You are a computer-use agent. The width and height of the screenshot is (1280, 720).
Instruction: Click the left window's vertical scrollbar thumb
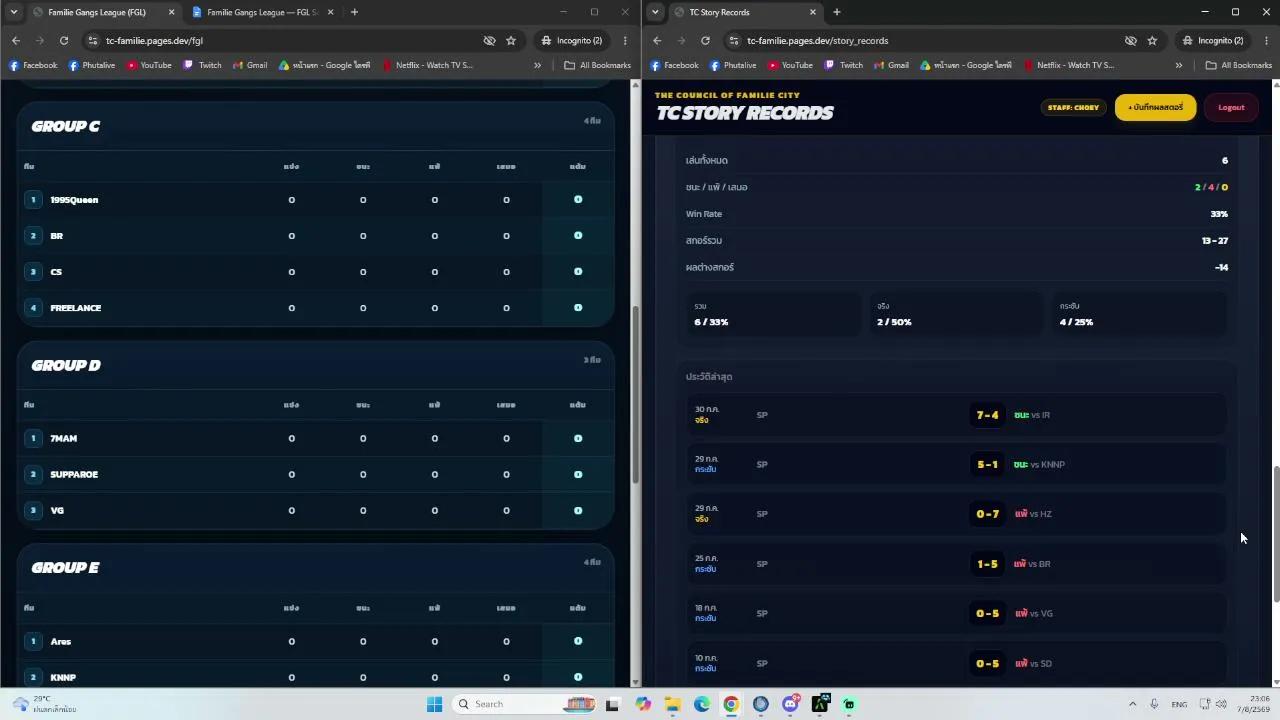pyautogui.click(x=635, y=395)
